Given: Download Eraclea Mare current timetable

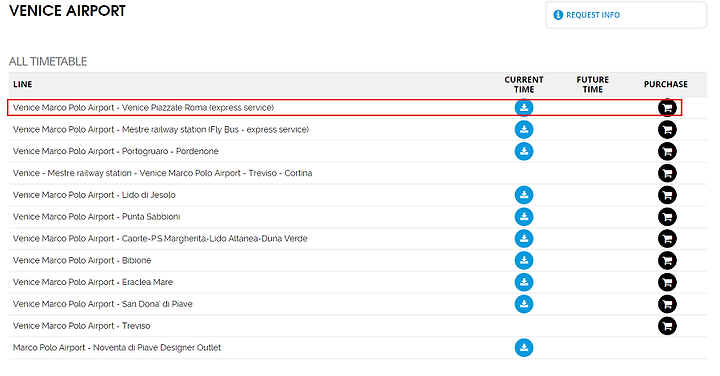Looking at the screenshot, I should click(x=523, y=282).
